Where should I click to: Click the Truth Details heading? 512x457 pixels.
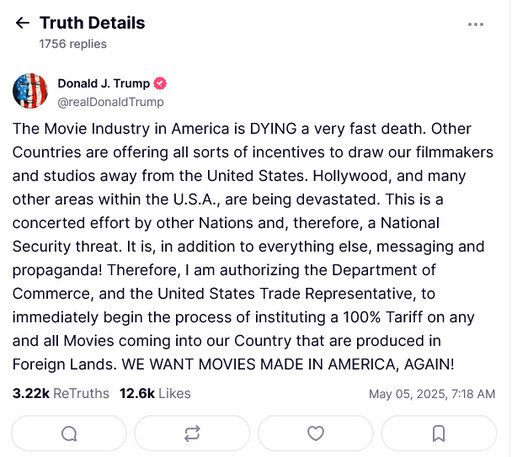tap(92, 23)
